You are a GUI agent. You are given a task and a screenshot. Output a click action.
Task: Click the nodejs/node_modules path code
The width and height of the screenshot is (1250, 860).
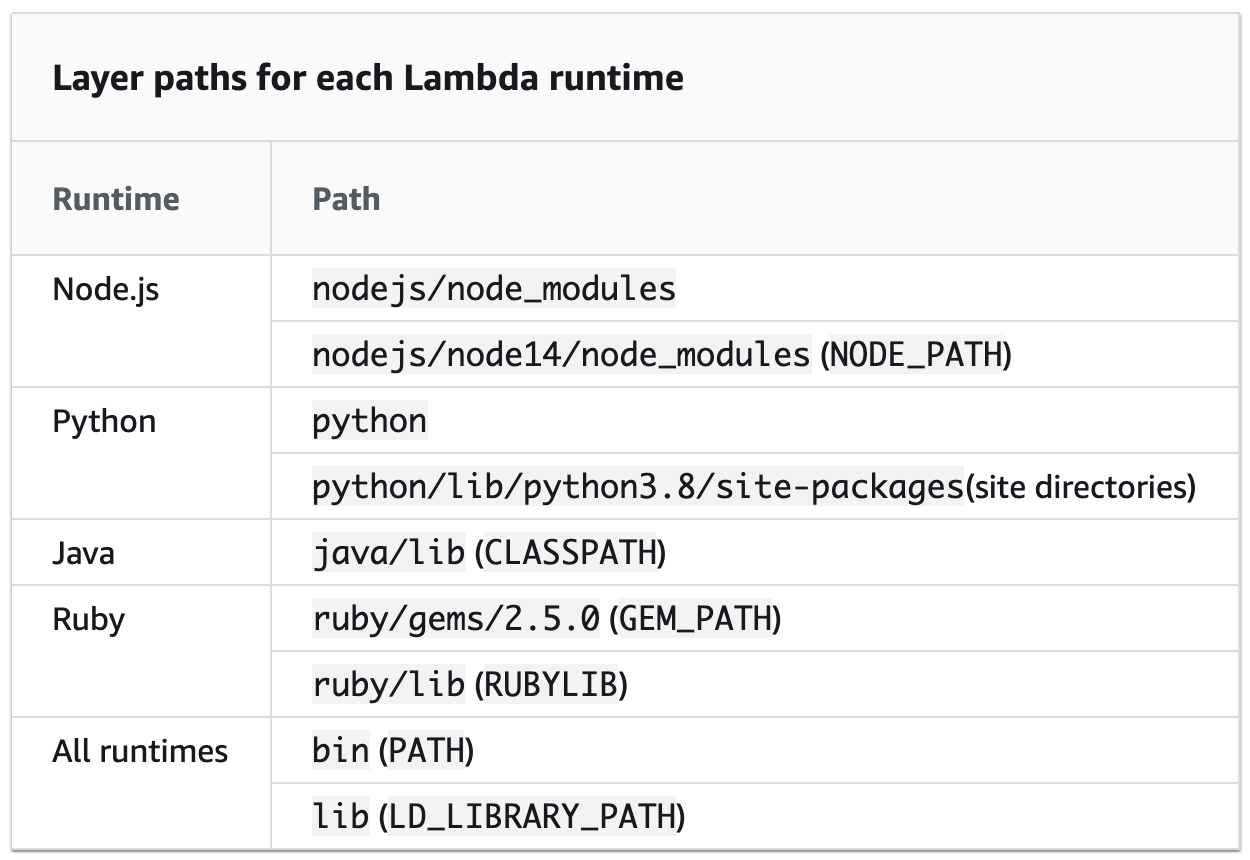494,289
